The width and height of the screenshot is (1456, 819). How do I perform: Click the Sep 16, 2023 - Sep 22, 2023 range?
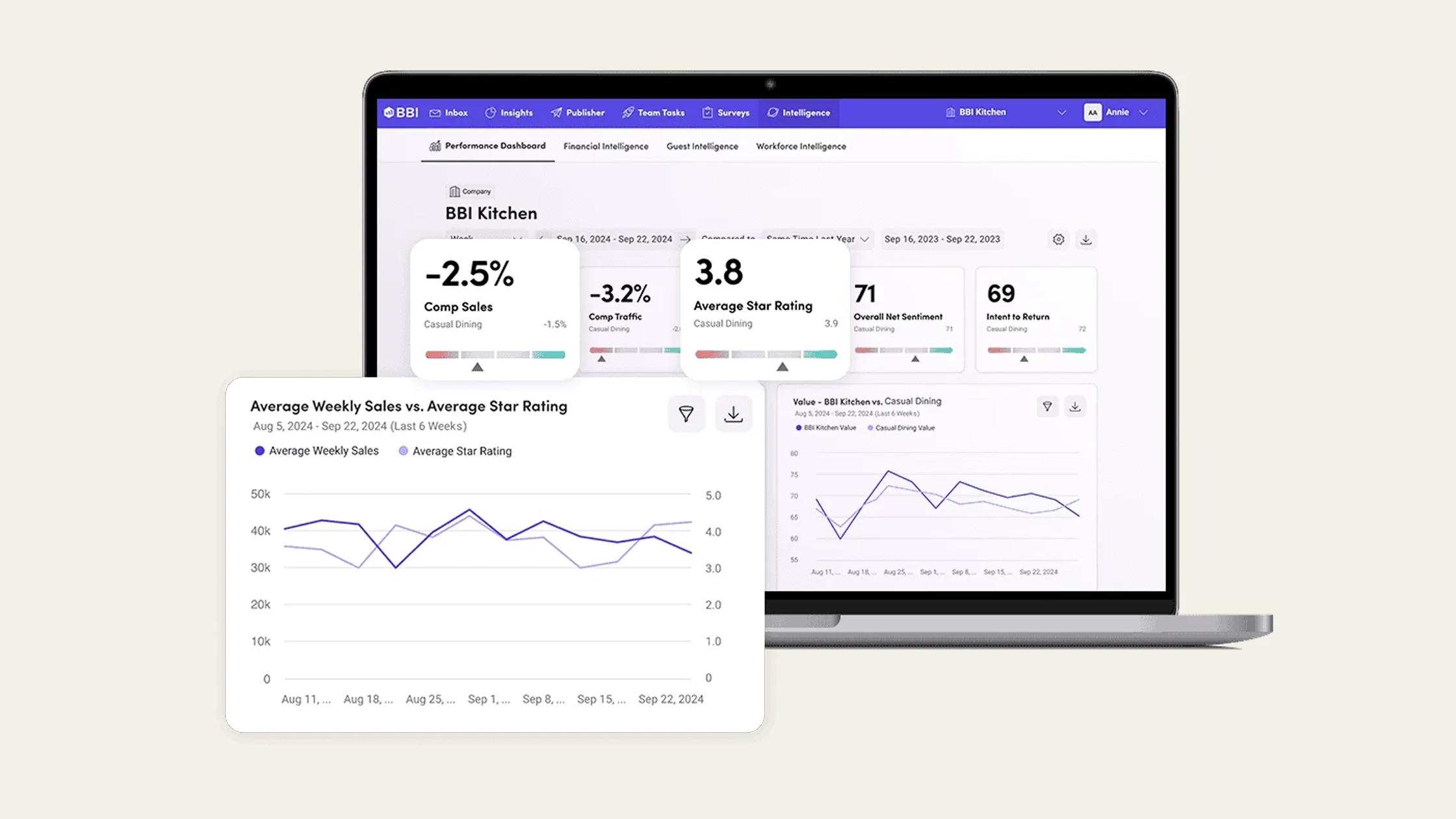pyautogui.click(x=942, y=239)
